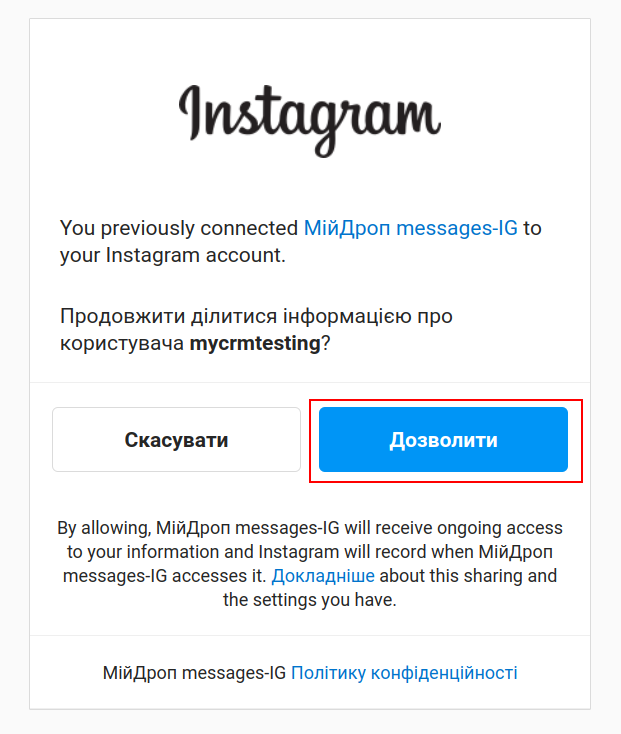The image size is (621, 734).
Task: Click the 'Instagram will record' disclaimer line
Action: click(310, 552)
